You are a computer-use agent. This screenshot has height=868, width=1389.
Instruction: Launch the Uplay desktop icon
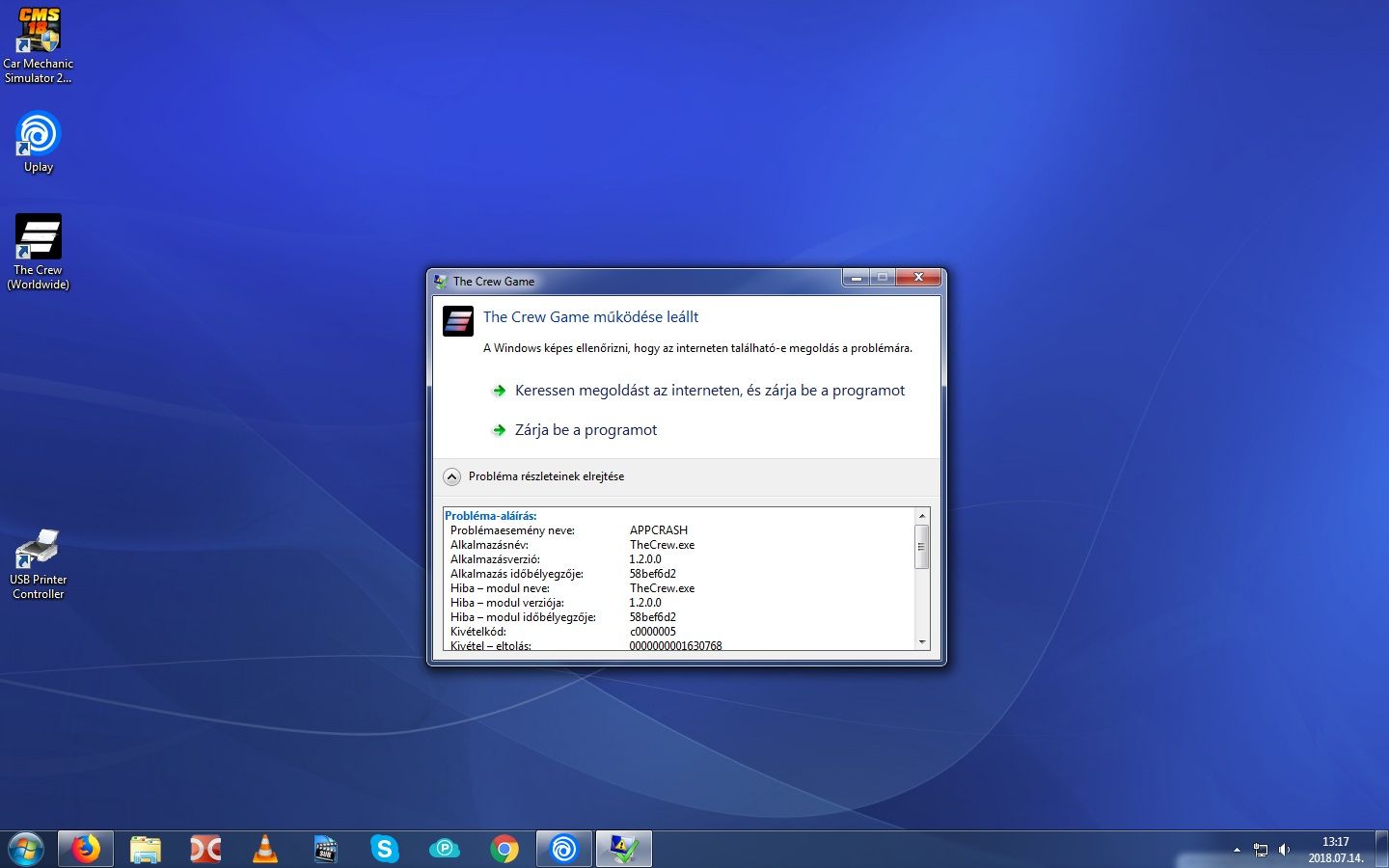click(39, 142)
